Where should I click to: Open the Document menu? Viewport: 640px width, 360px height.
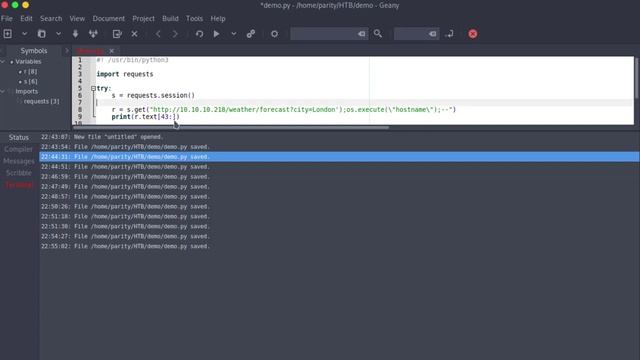tap(109, 18)
